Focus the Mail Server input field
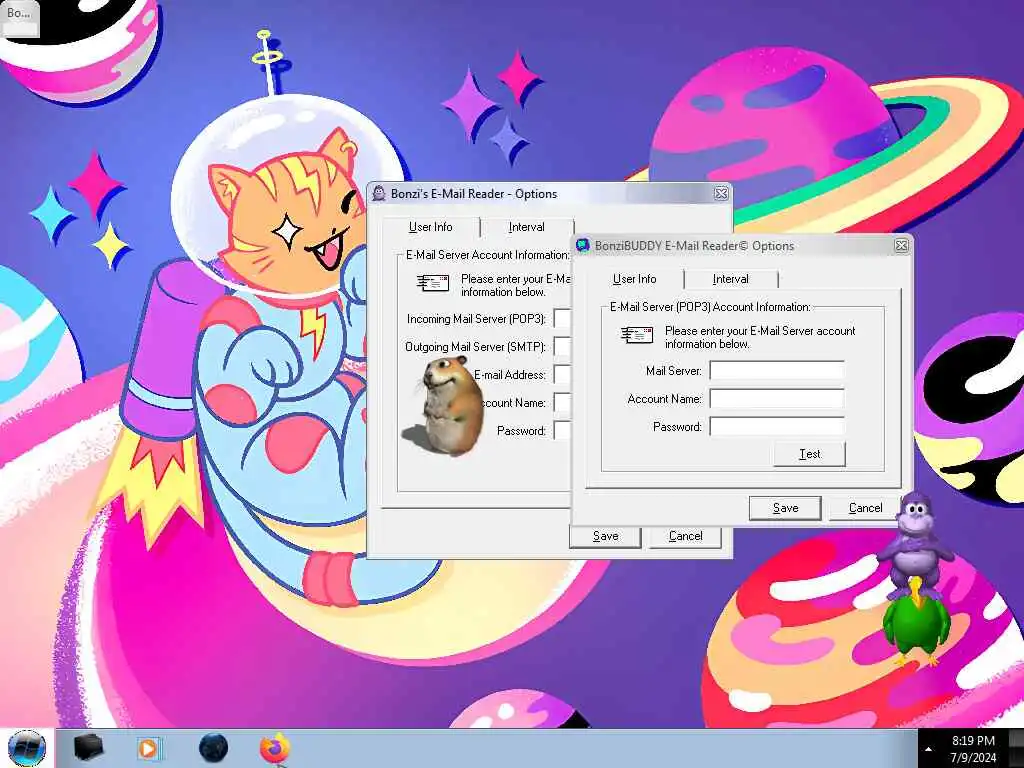The width and height of the screenshot is (1024, 768). coord(776,371)
